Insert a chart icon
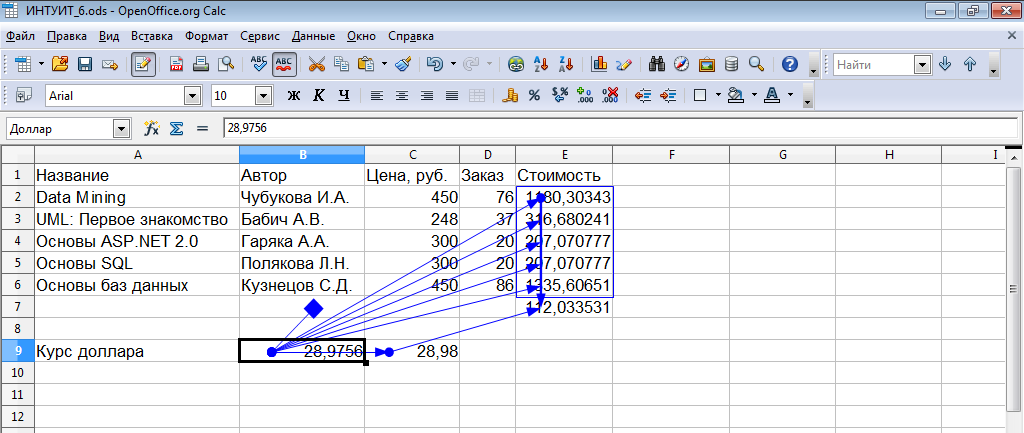 pyautogui.click(x=599, y=64)
